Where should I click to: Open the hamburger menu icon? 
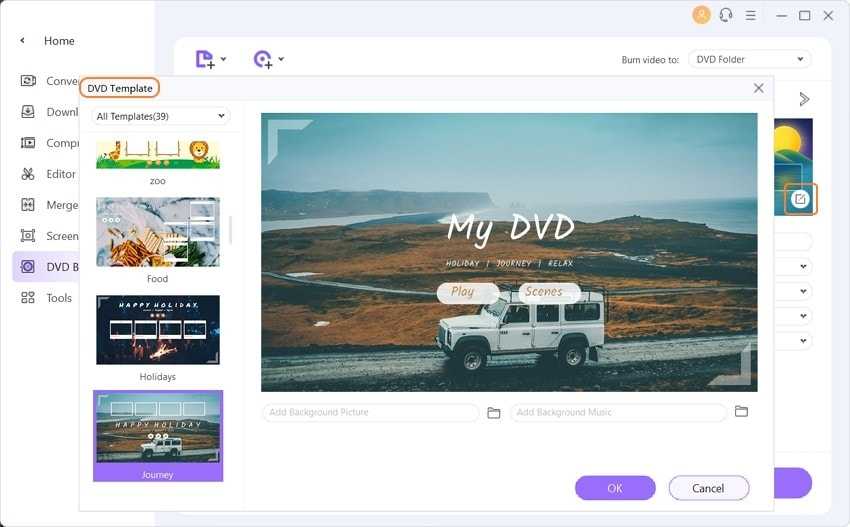coord(750,15)
